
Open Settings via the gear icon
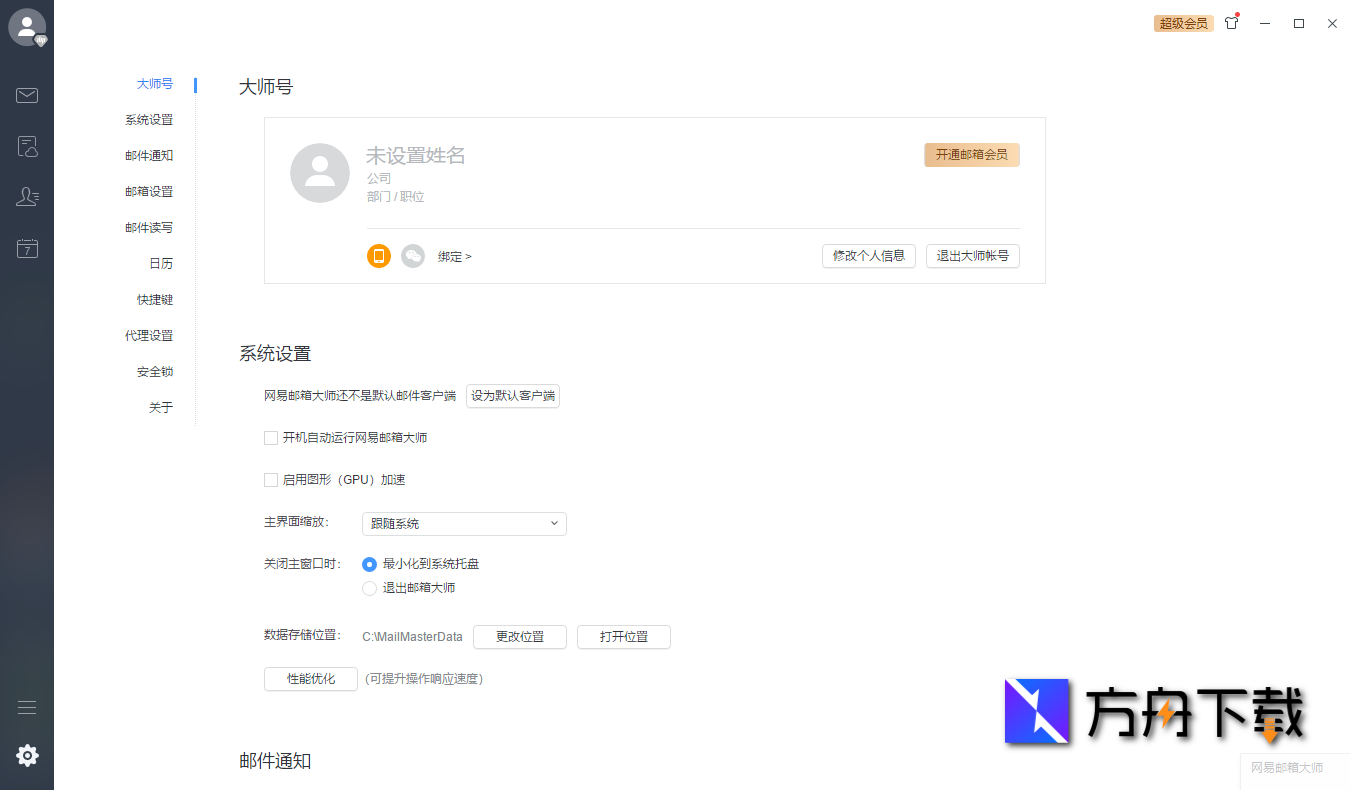pos(27,755)
